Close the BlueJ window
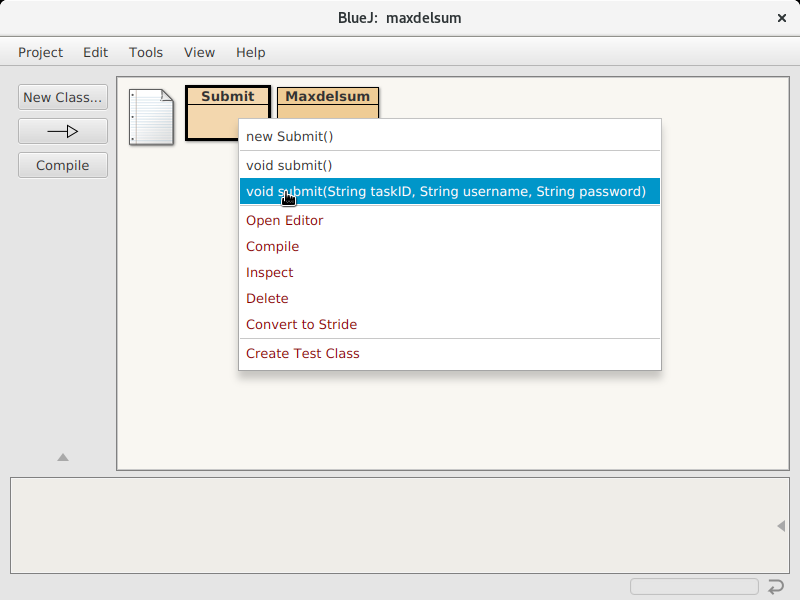This screenshot has width=800, height=600. (782, 18)
